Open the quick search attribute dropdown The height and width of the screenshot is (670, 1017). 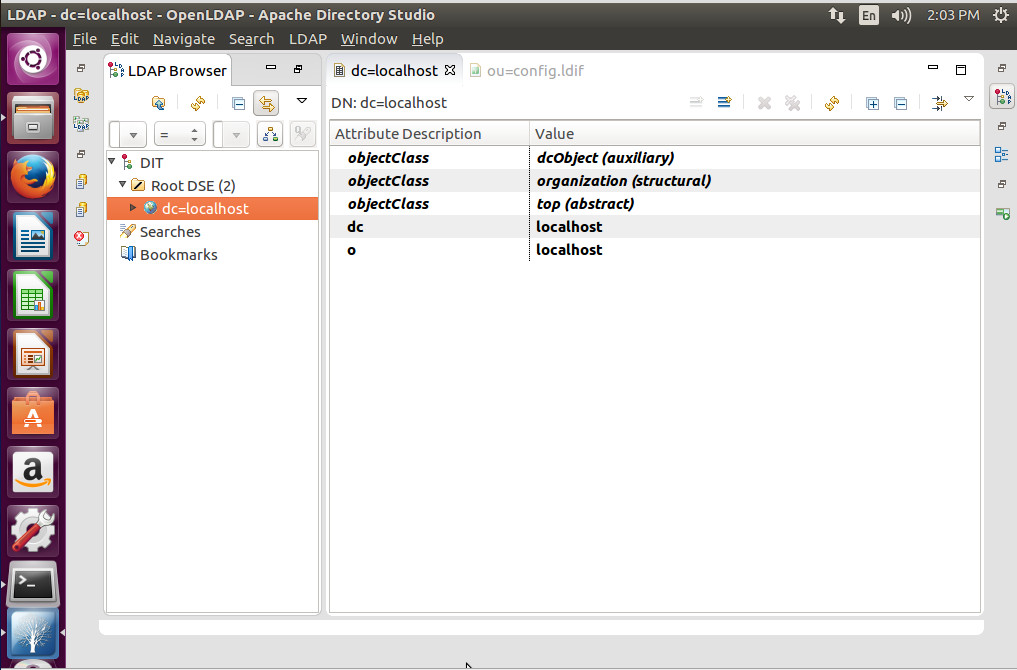pyautogui.click(x=135, y=134)
